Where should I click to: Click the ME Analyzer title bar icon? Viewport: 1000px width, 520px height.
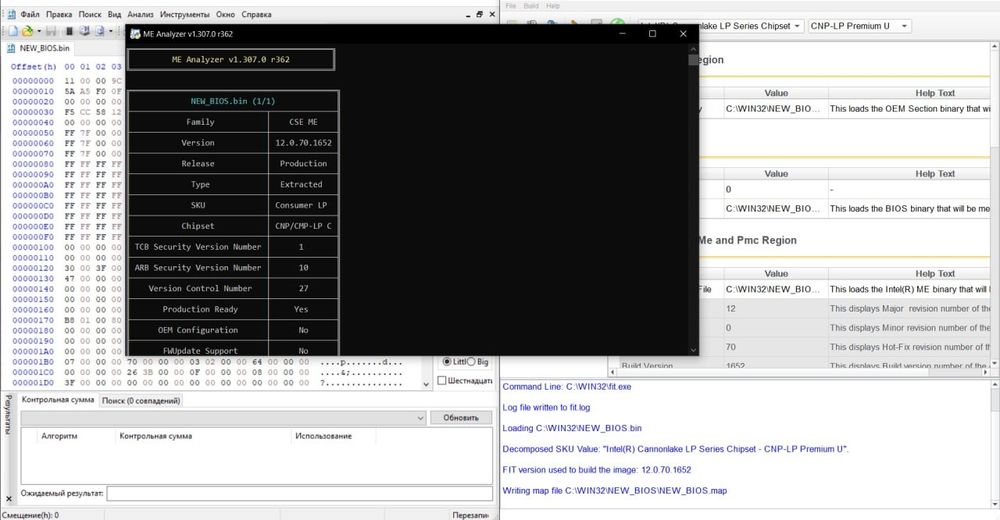tap(135, 34)
